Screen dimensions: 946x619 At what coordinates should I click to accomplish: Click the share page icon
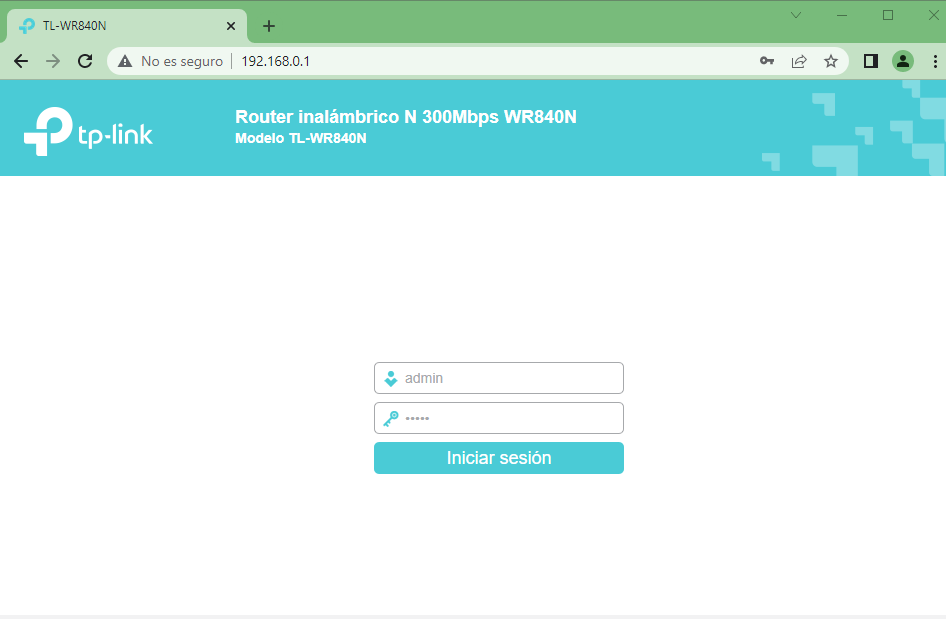(799, 61)
